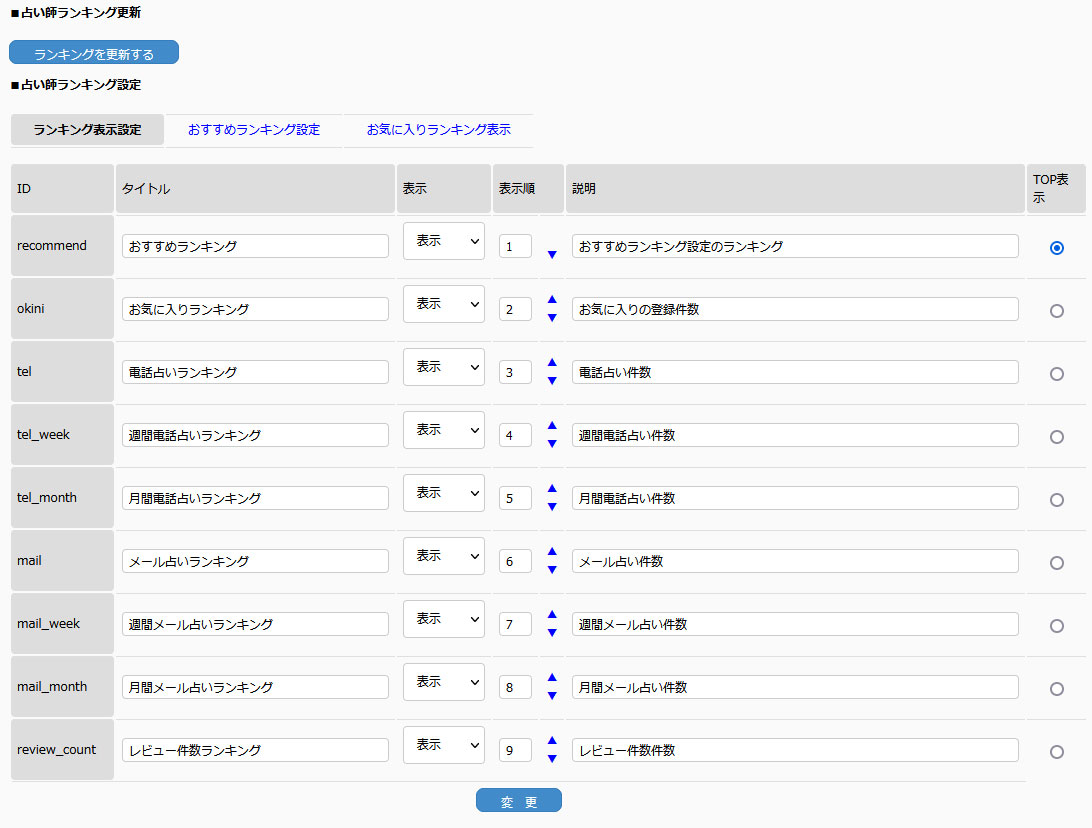
Task: Open the お気に入りランキング表示 tab
Action: (438, 130)
